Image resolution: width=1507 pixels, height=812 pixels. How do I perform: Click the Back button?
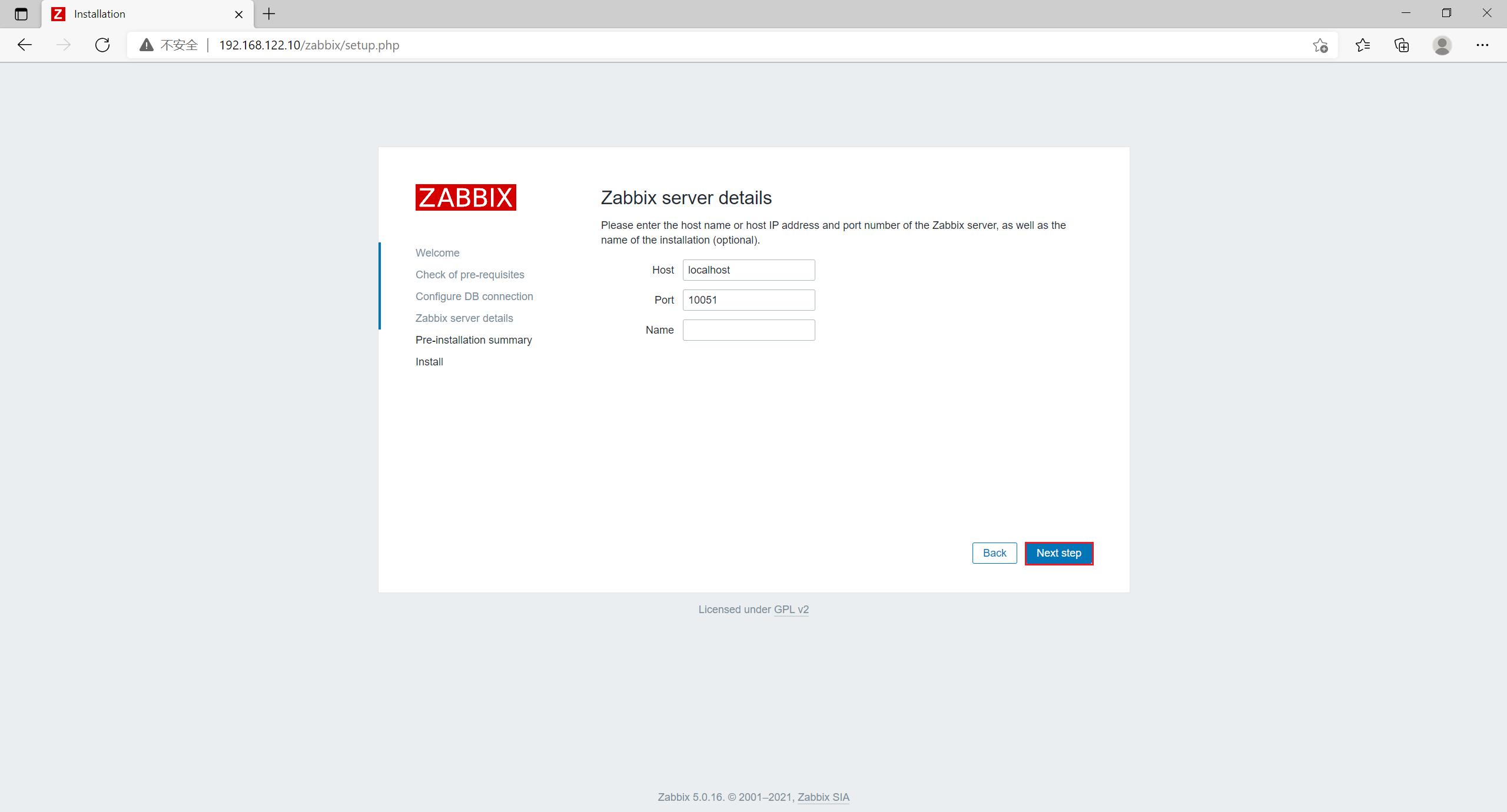click(x=994, y=553)
